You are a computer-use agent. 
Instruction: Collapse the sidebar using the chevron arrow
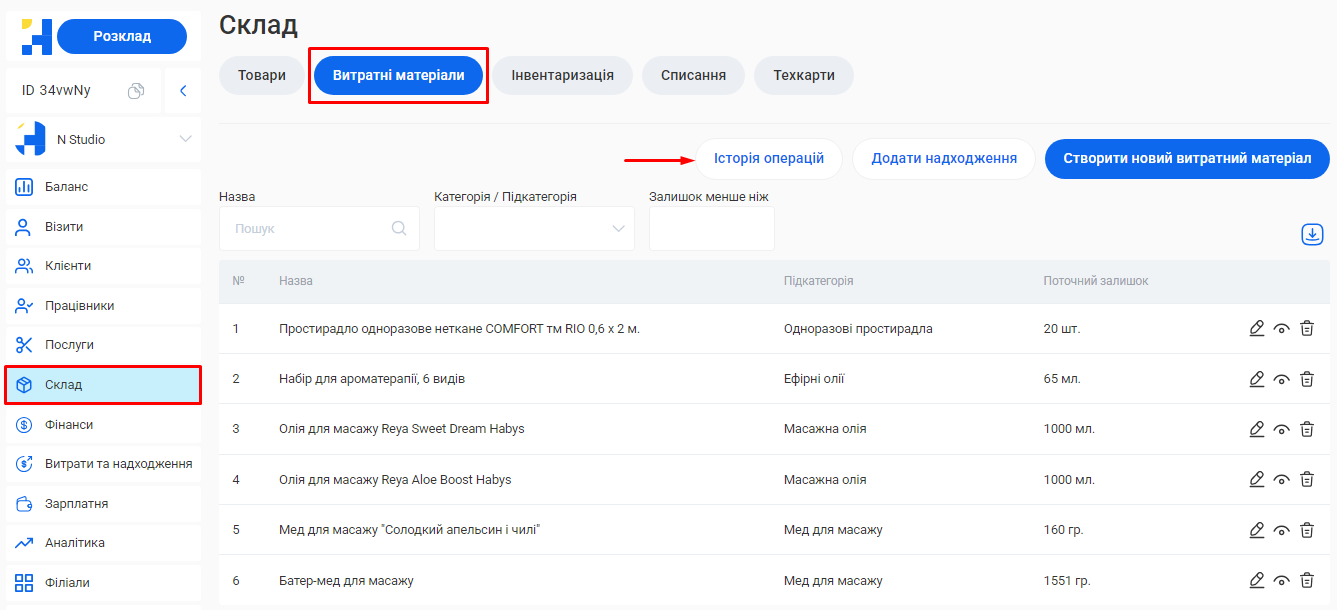point(183,89)
